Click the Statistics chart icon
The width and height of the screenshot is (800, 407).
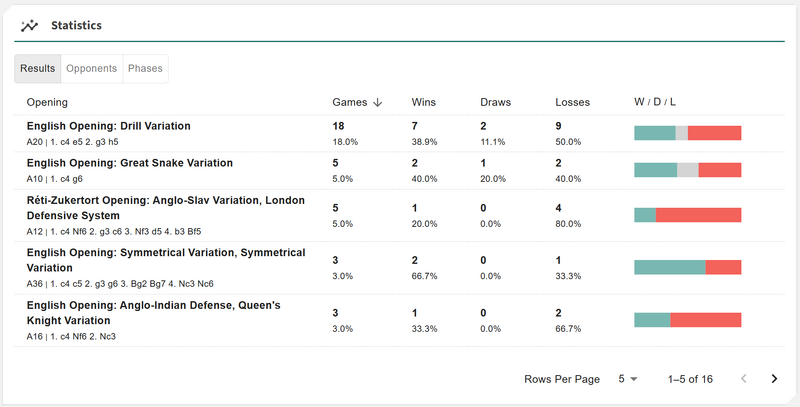coord(30,25)
